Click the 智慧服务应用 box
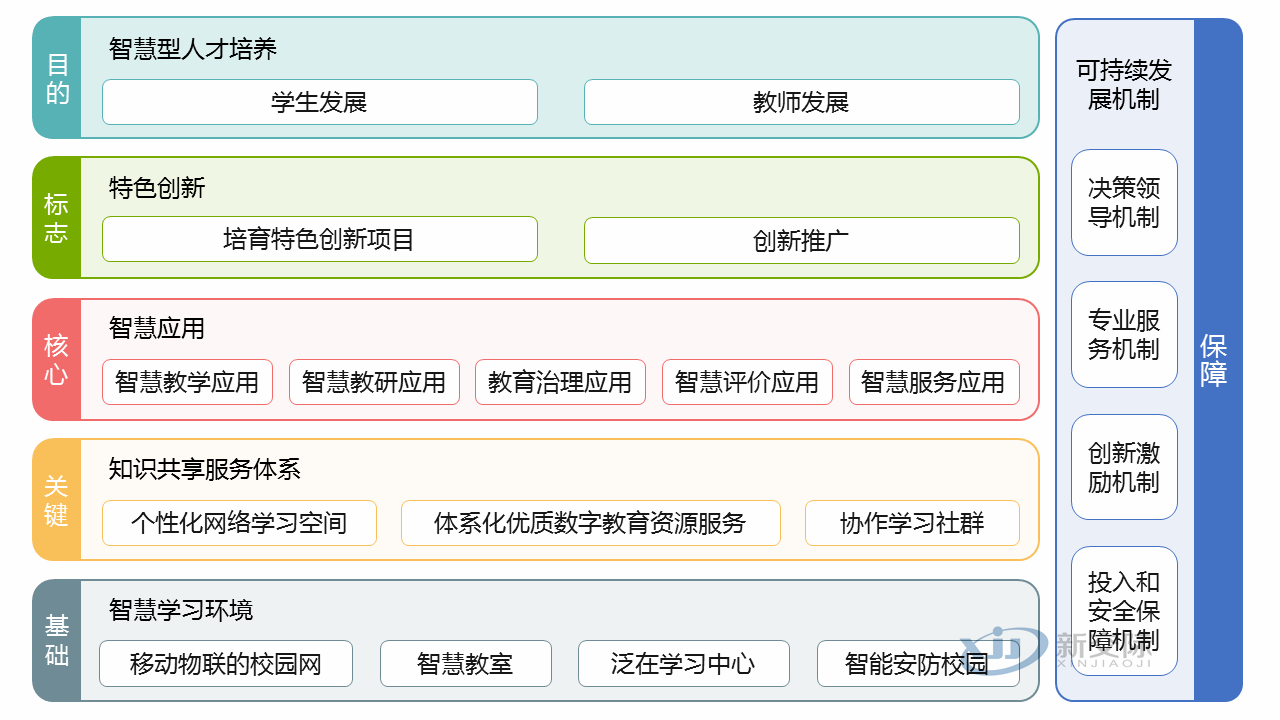The image size is (1280, 720). 934,382
